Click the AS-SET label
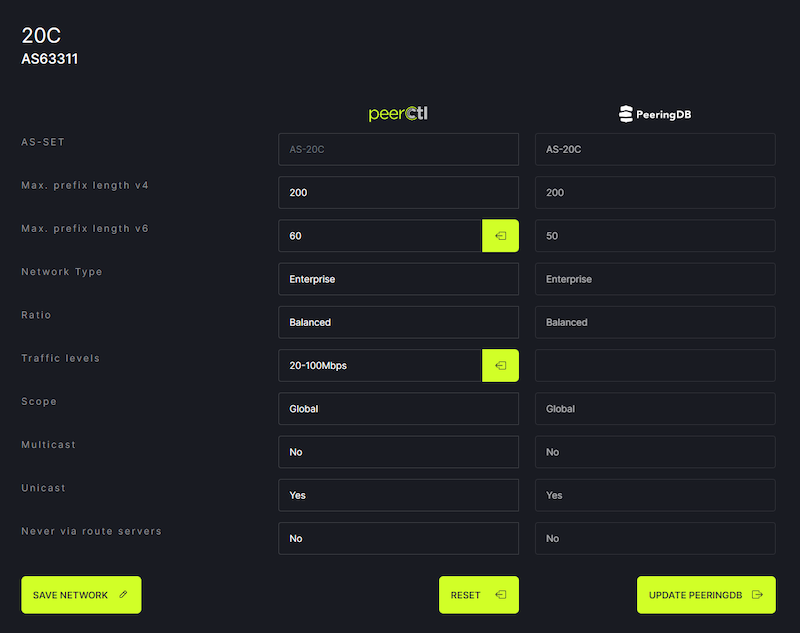Image resolution: width=800 pixels, height=633 pixels. pyautogui.click(x=43, y=142)
